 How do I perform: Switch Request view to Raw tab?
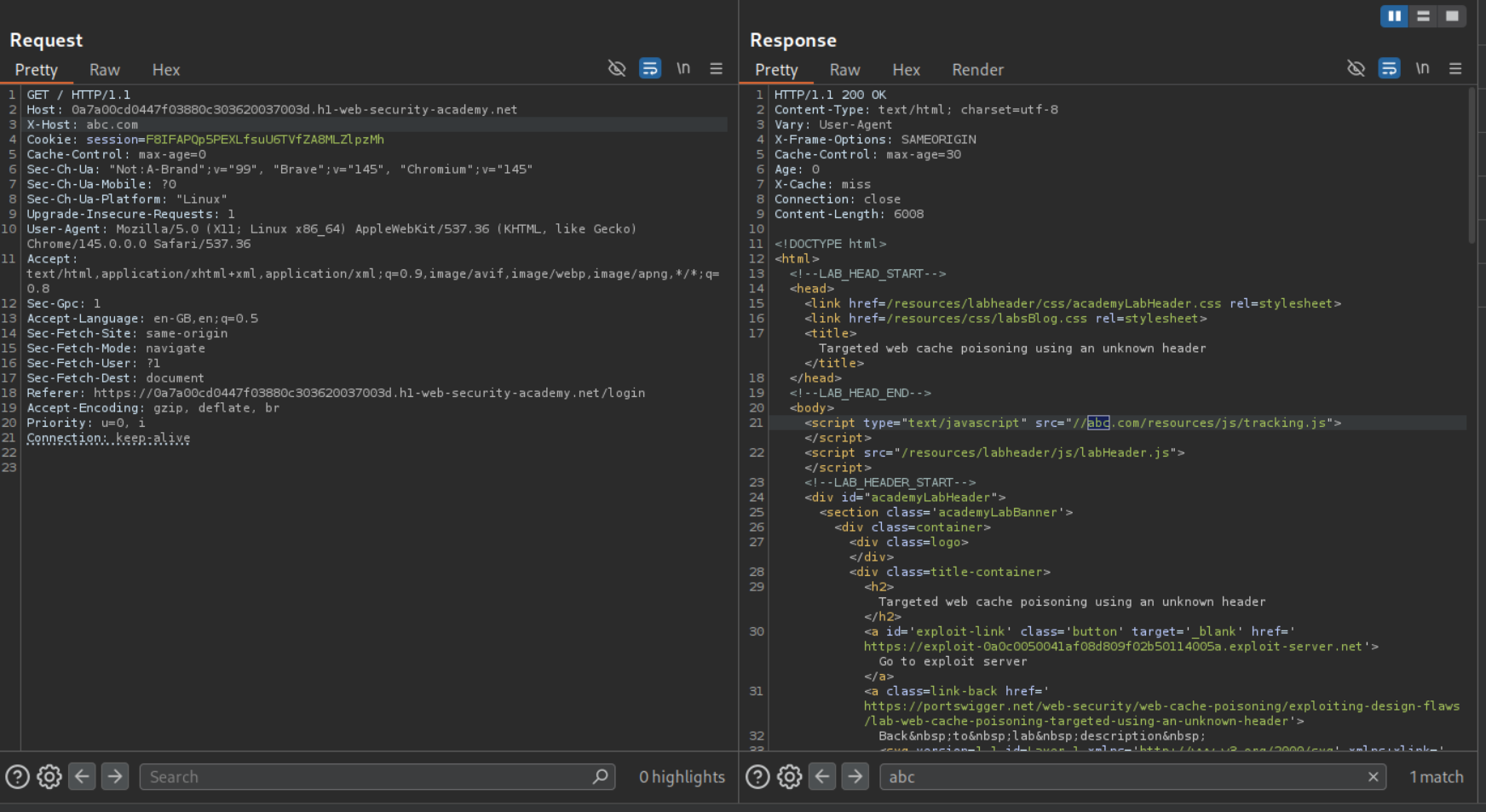click(105, 70)
